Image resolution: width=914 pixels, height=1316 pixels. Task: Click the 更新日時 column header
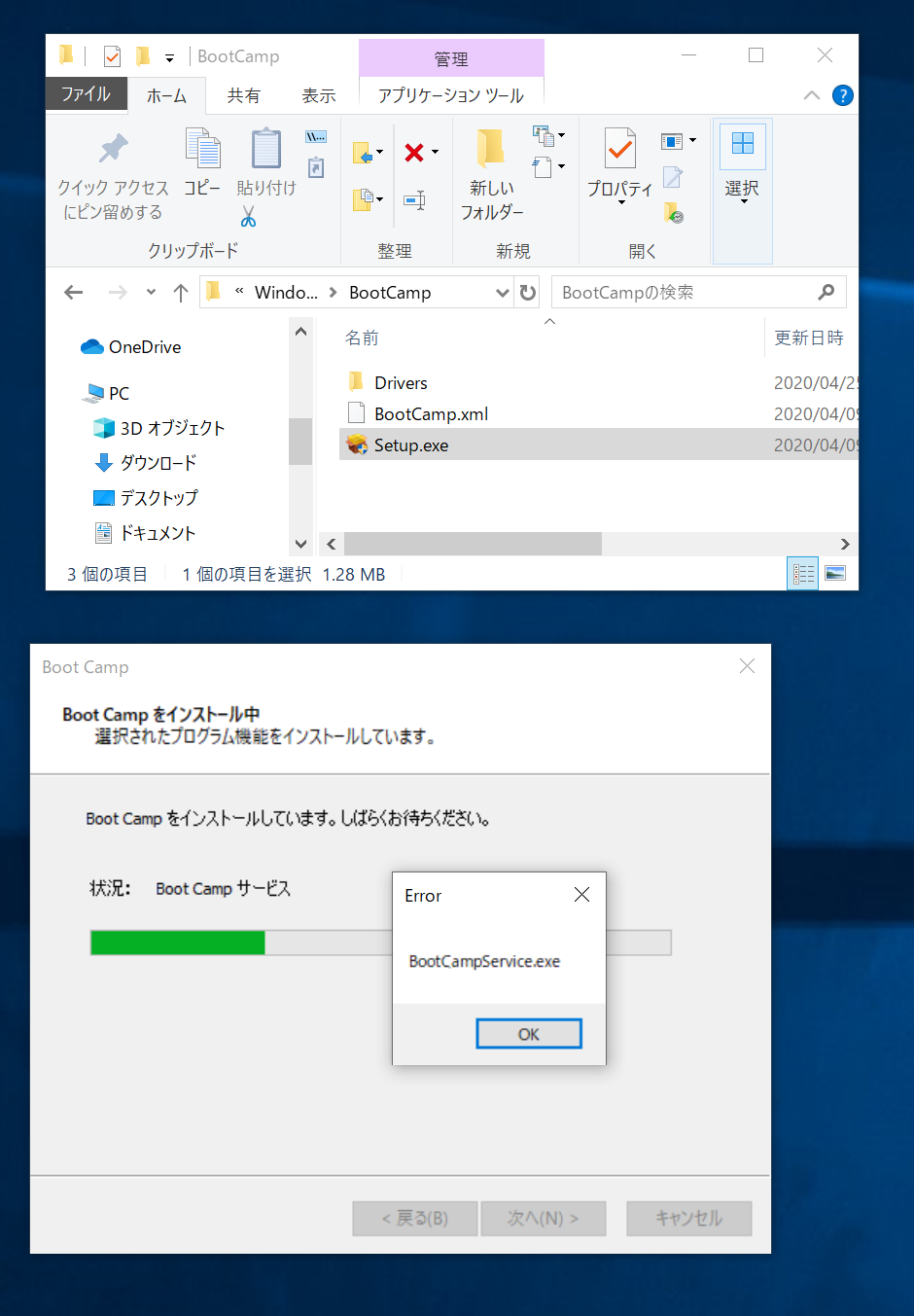pyautogui.click(x=811, y=338)
